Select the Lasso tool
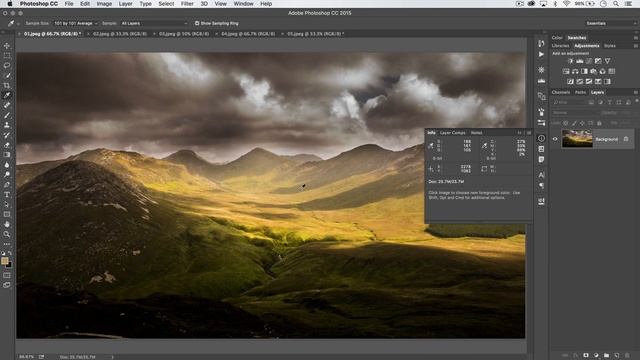The height and width of the screenshot is (360, 640). pos(7,65)
